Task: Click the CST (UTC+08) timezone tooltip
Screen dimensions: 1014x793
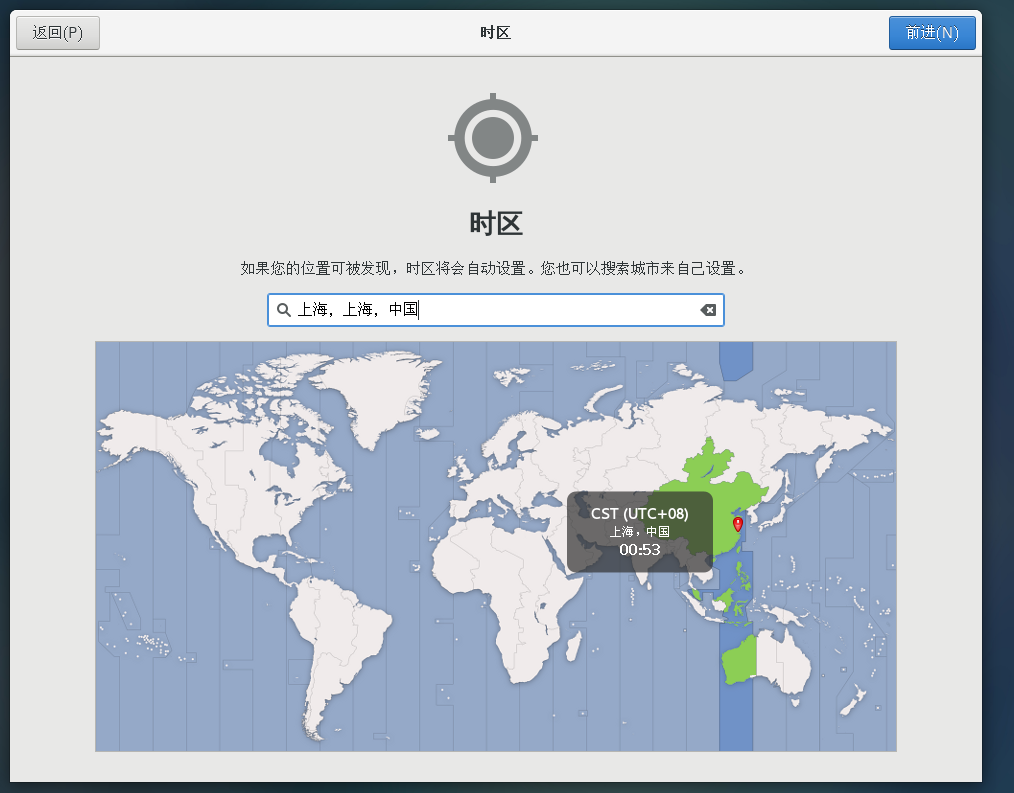Action: pos(640,532)
